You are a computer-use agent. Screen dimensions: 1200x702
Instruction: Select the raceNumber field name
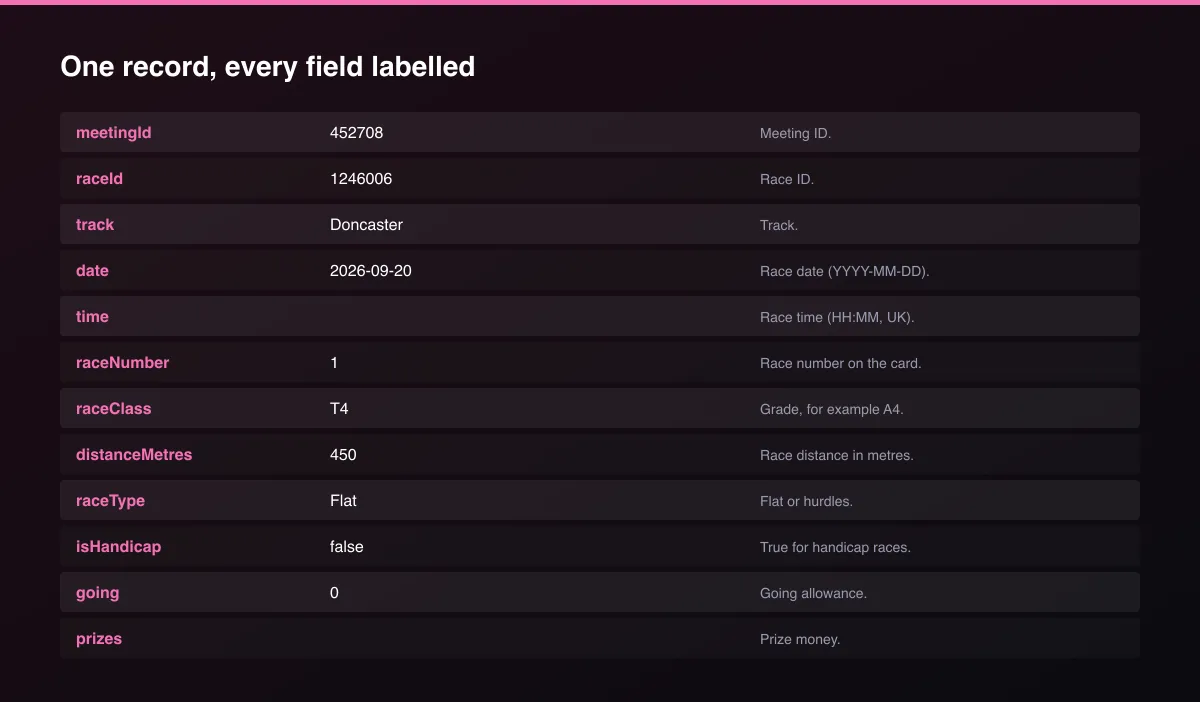click(122, 362)
